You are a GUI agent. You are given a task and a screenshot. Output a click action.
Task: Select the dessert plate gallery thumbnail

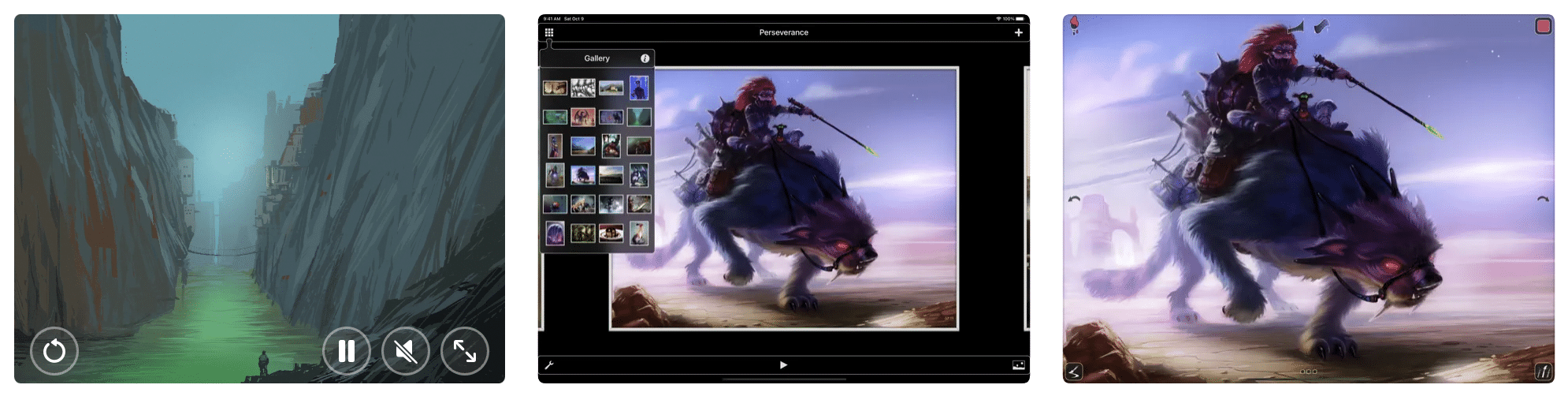[611, 233]
